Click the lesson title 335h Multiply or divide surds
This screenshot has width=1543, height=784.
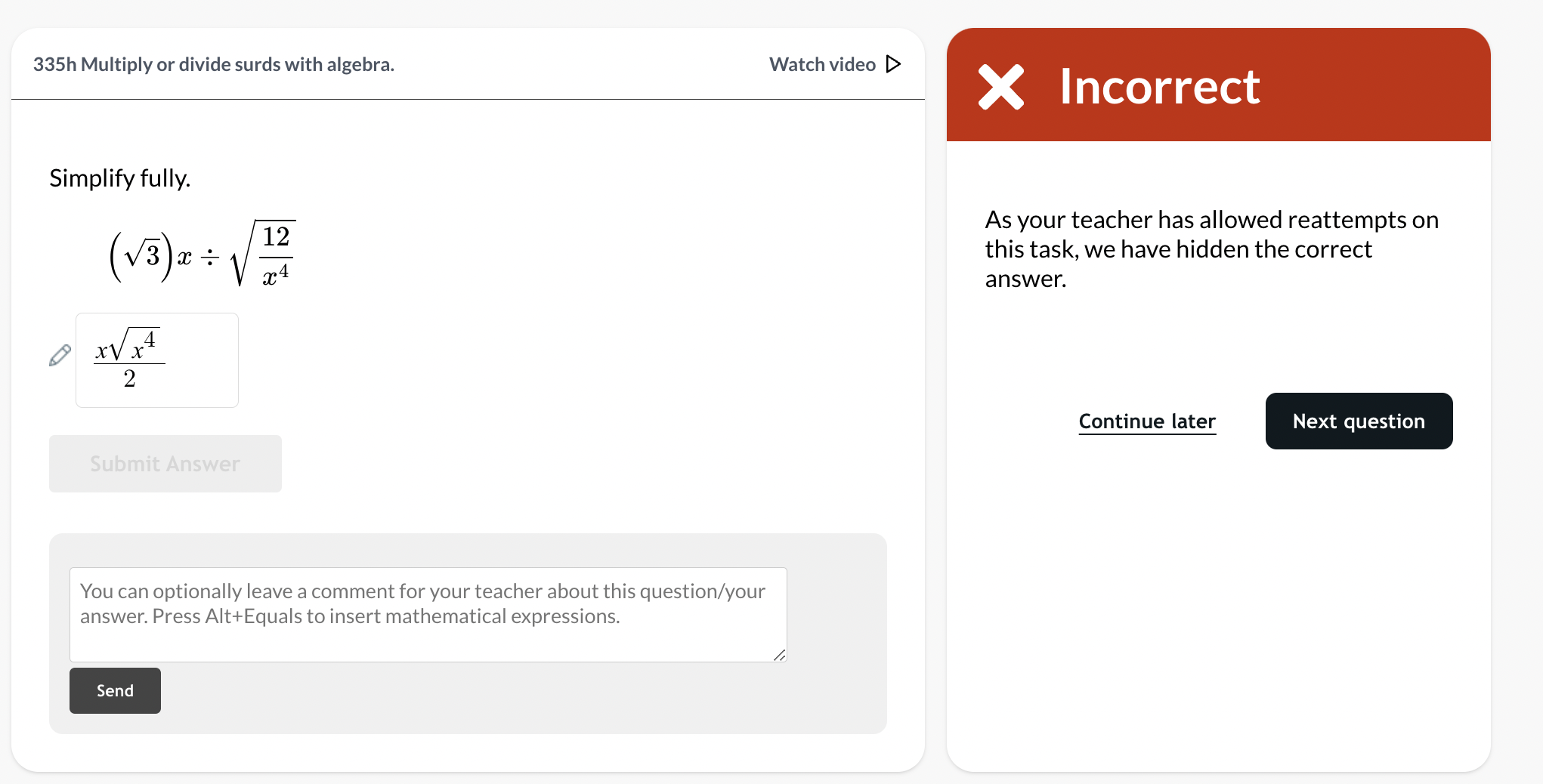(x=214, y=64)
